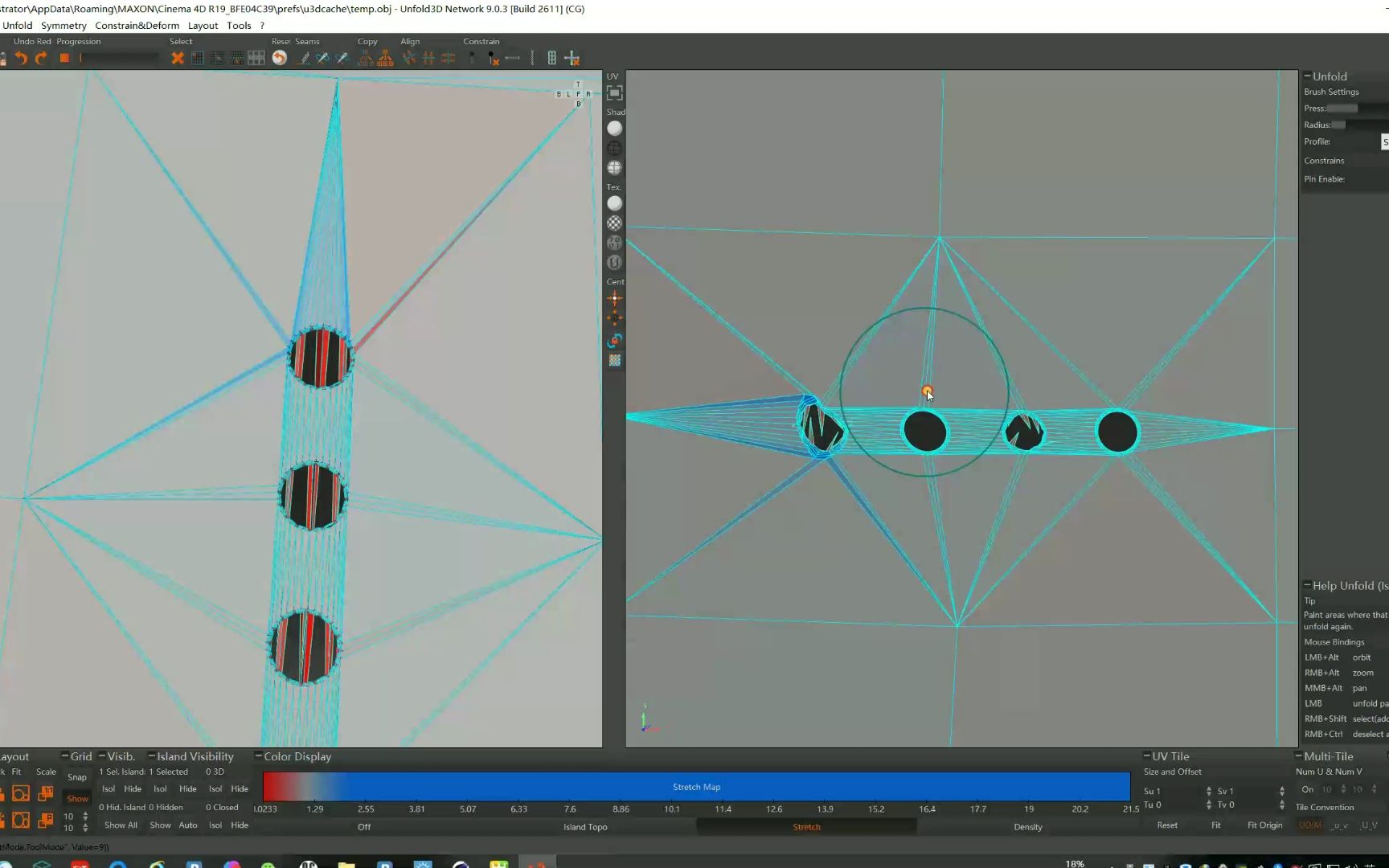Open the Tools menu

point(239,26)
